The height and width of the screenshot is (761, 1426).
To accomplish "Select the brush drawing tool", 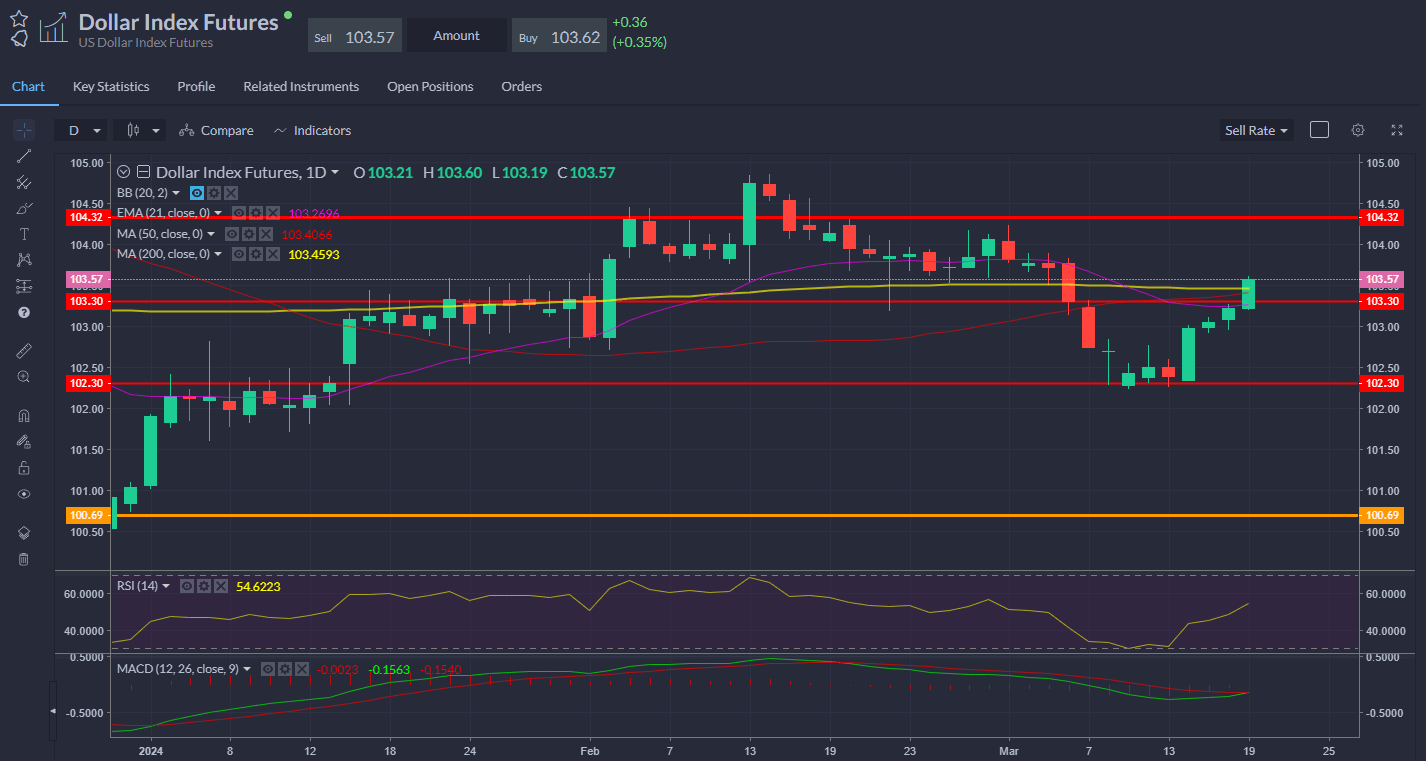I will [24, 208].
